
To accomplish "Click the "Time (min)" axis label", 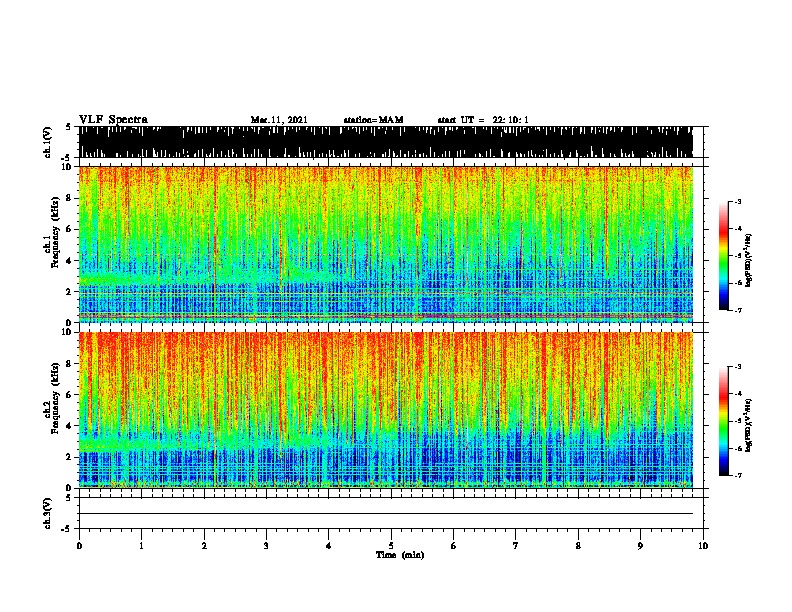I will click(400, 555).
